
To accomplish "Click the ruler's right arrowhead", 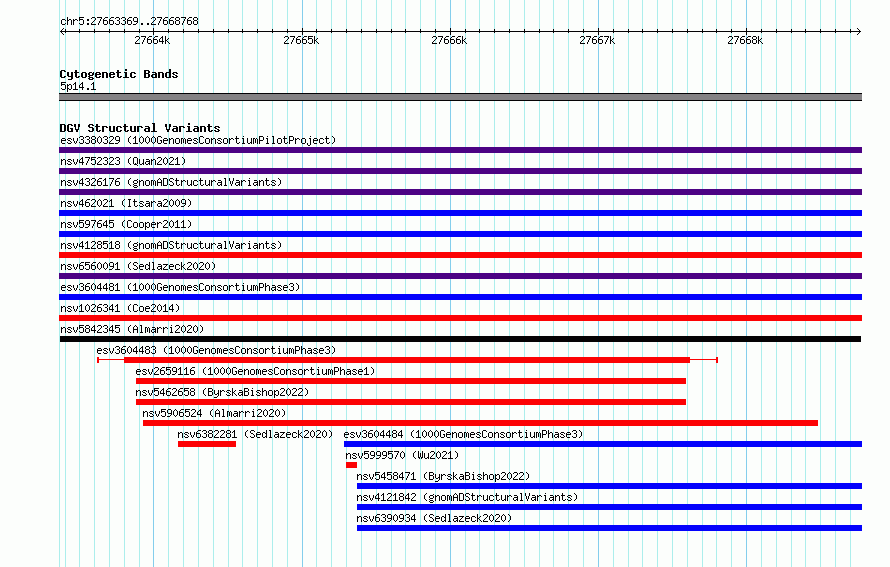I will pyautogui.click(x=859, y=31).
